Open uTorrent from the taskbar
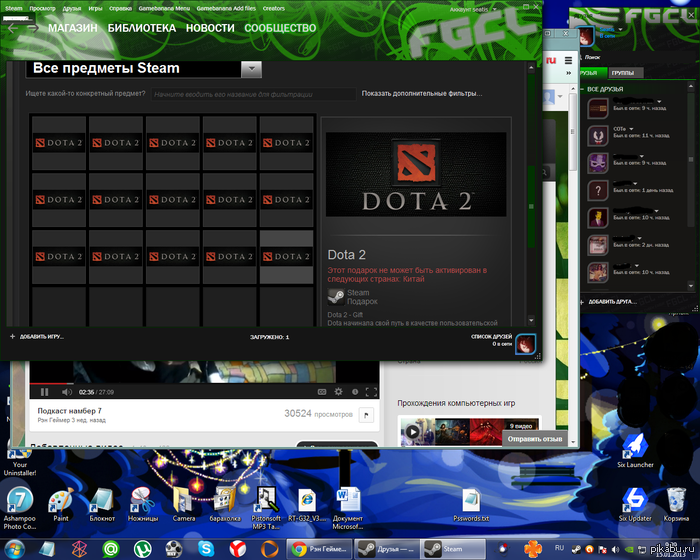Screen dimensions: 700x560 tap(142, 549)
